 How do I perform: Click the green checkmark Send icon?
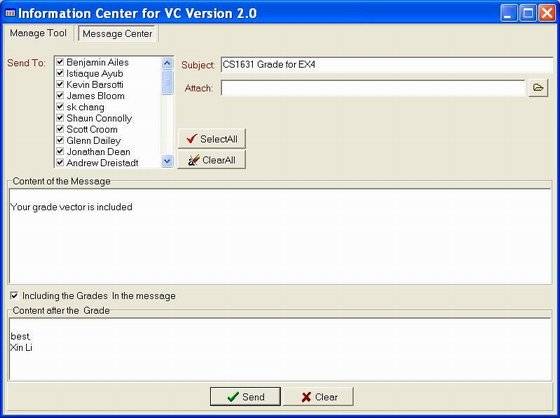click(233, 397)
